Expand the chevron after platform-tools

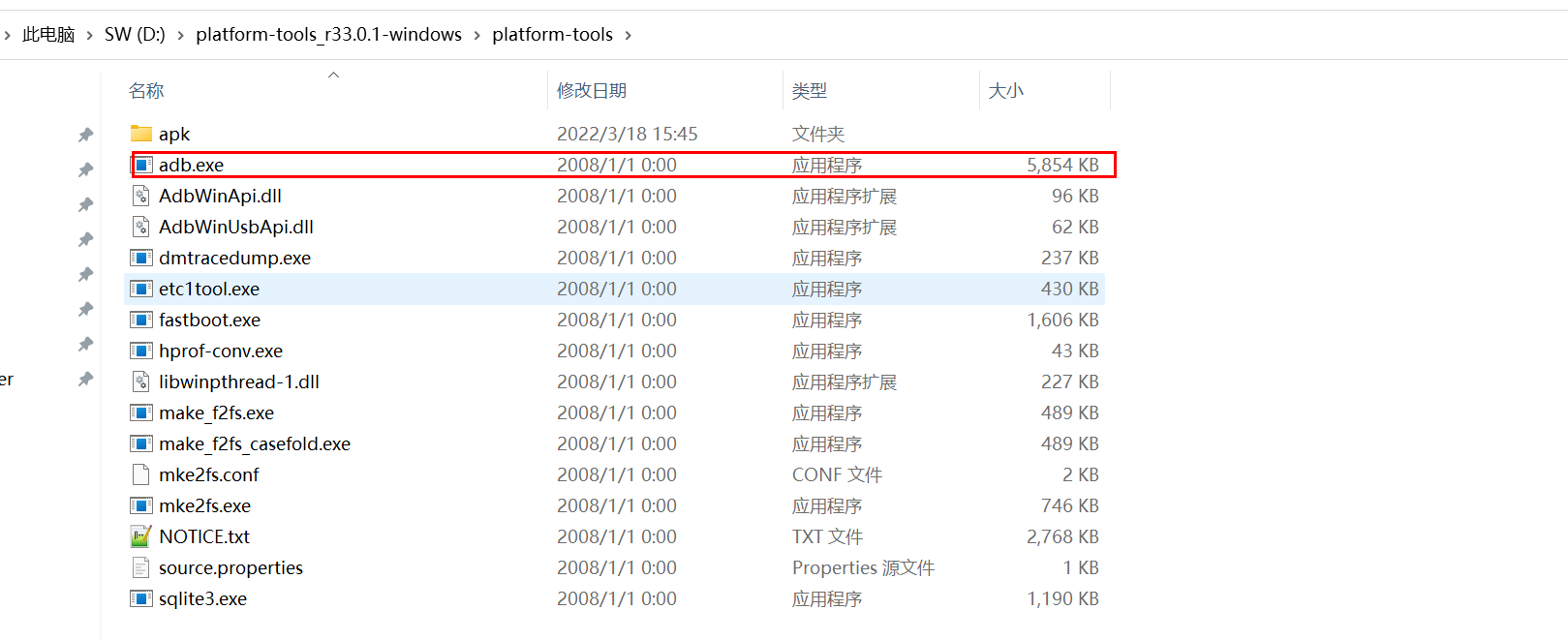[x=628, y=35]
